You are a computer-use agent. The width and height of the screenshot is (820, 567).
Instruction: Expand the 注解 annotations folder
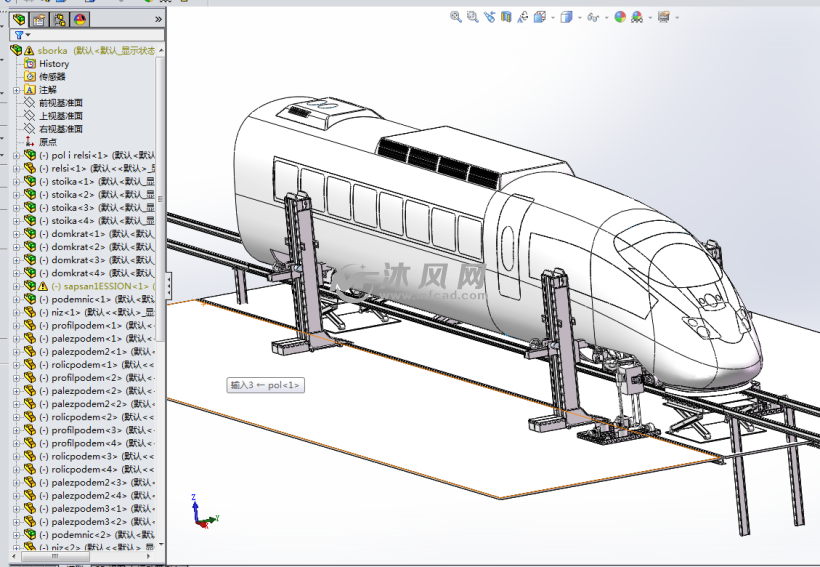point(17,90)
